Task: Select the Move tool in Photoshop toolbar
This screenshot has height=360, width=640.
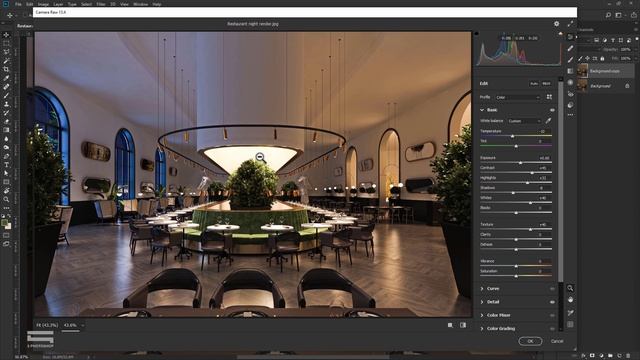Action: click(x=6, y=35)
